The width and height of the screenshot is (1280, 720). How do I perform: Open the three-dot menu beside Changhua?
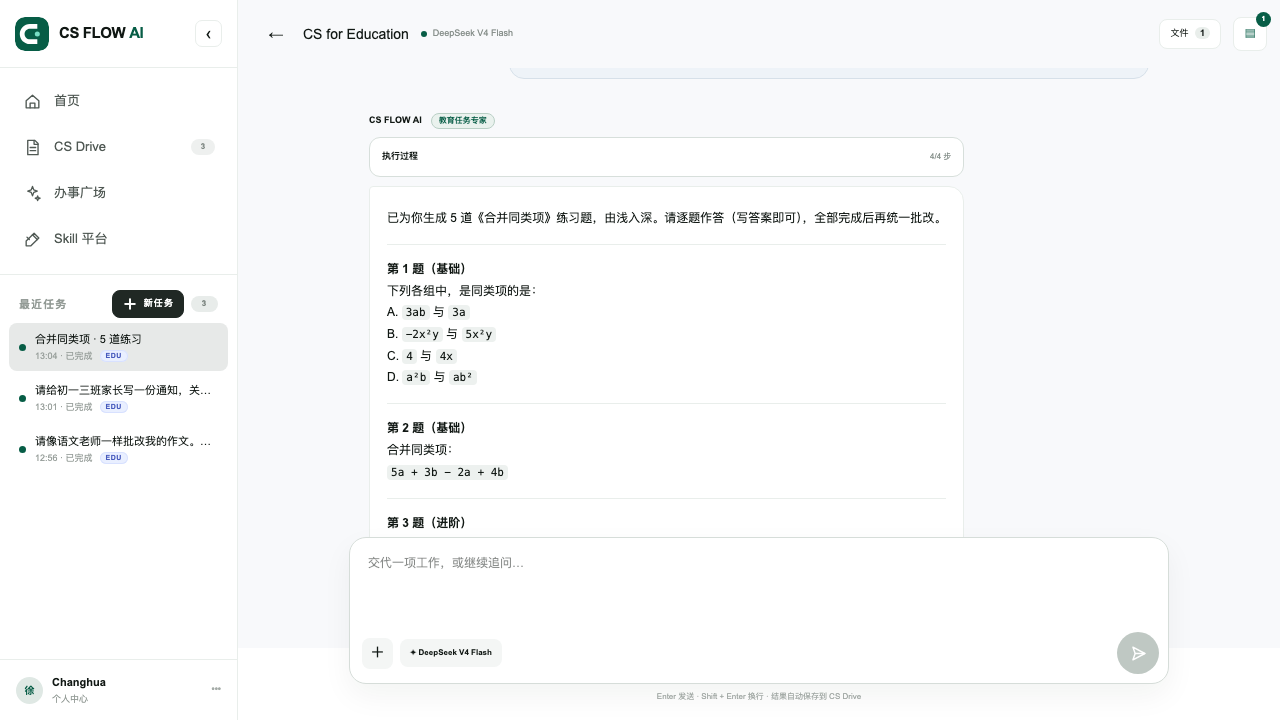pos(216,689)
